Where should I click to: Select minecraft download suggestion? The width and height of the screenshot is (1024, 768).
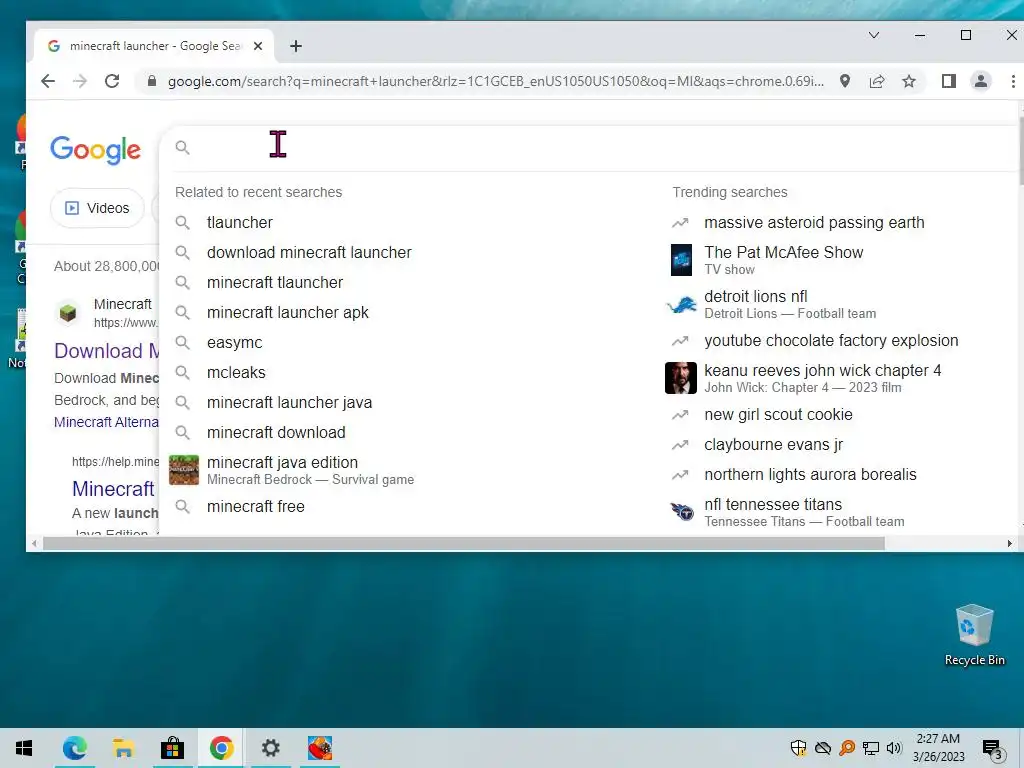(x=276, y=433)
